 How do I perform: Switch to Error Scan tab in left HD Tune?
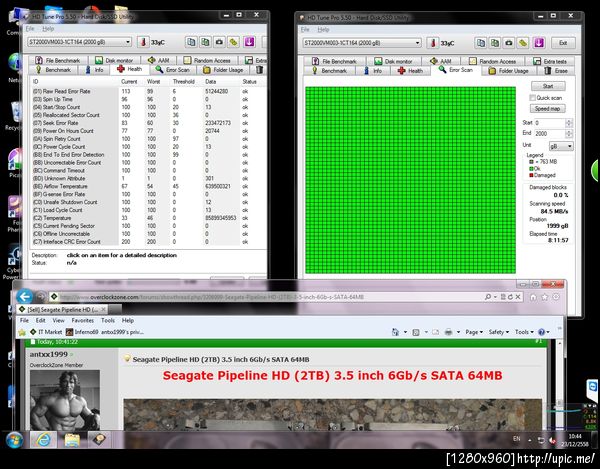pyautogui.click(x=173, y=70)
